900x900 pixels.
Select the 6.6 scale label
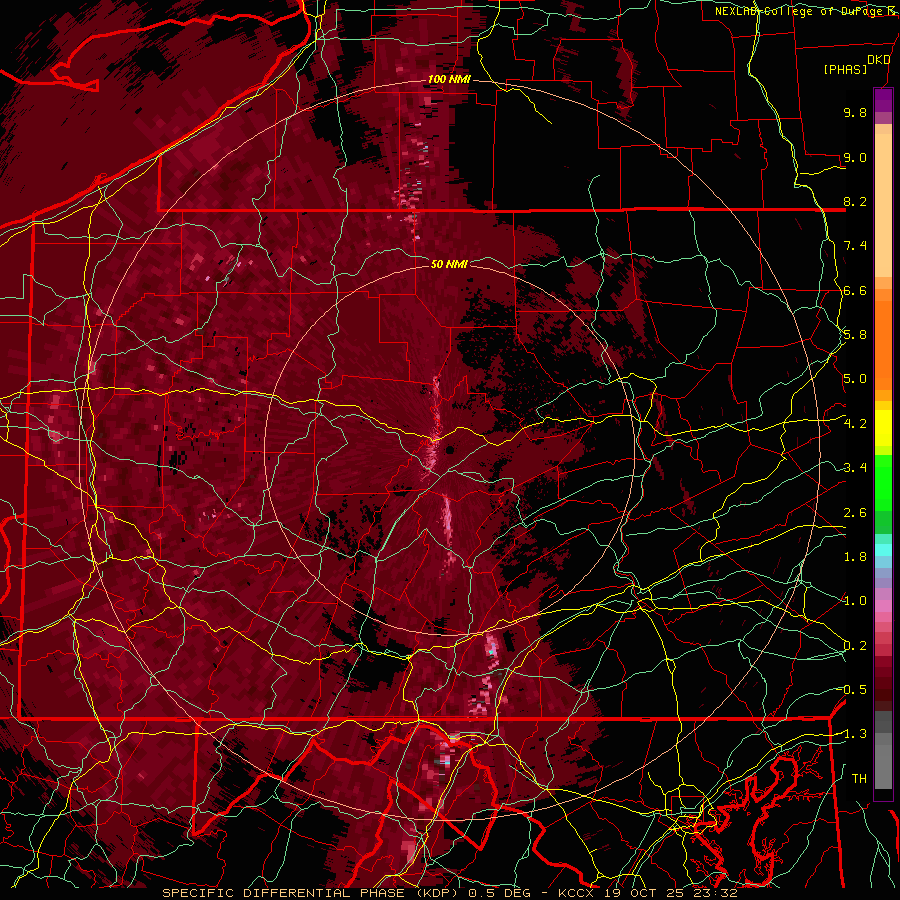click(855, 290)
